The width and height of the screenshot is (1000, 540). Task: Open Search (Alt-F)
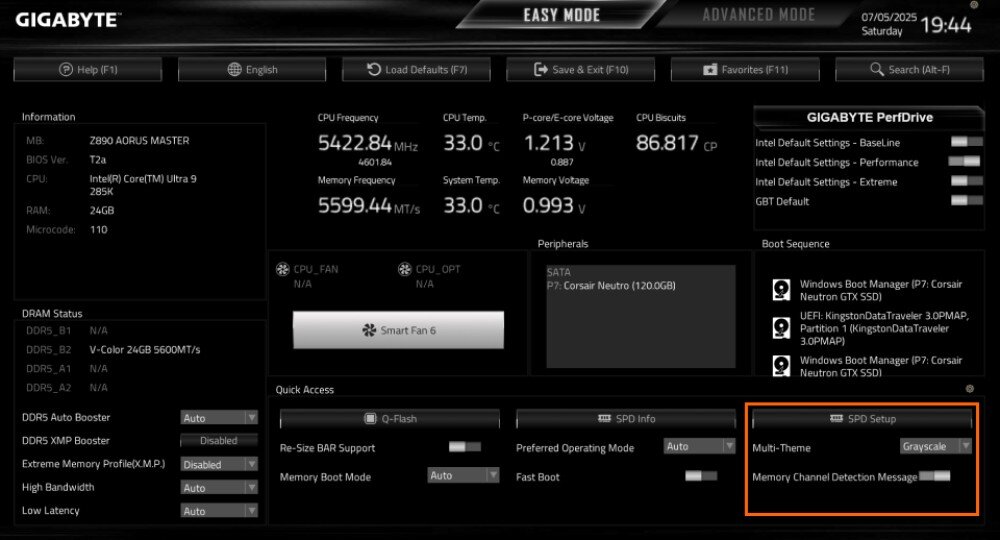910,69
